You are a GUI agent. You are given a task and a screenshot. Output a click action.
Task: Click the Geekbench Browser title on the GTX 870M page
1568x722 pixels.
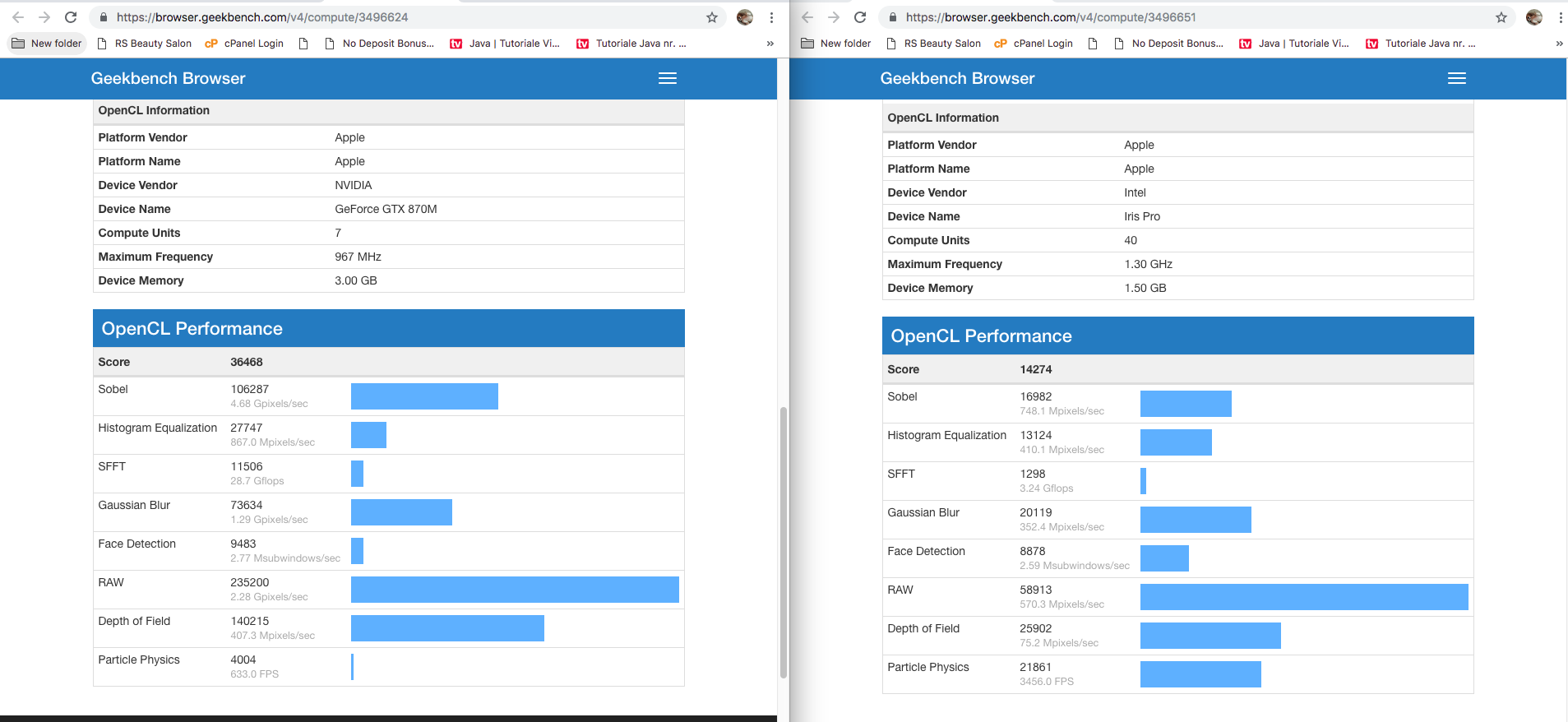point(168,78)
